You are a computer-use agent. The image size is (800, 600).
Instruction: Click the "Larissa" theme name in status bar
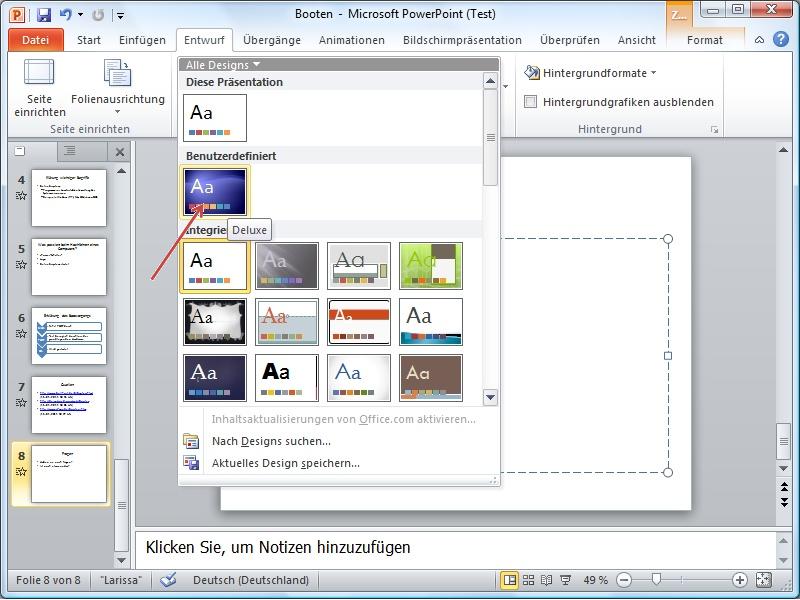[121, 580]
